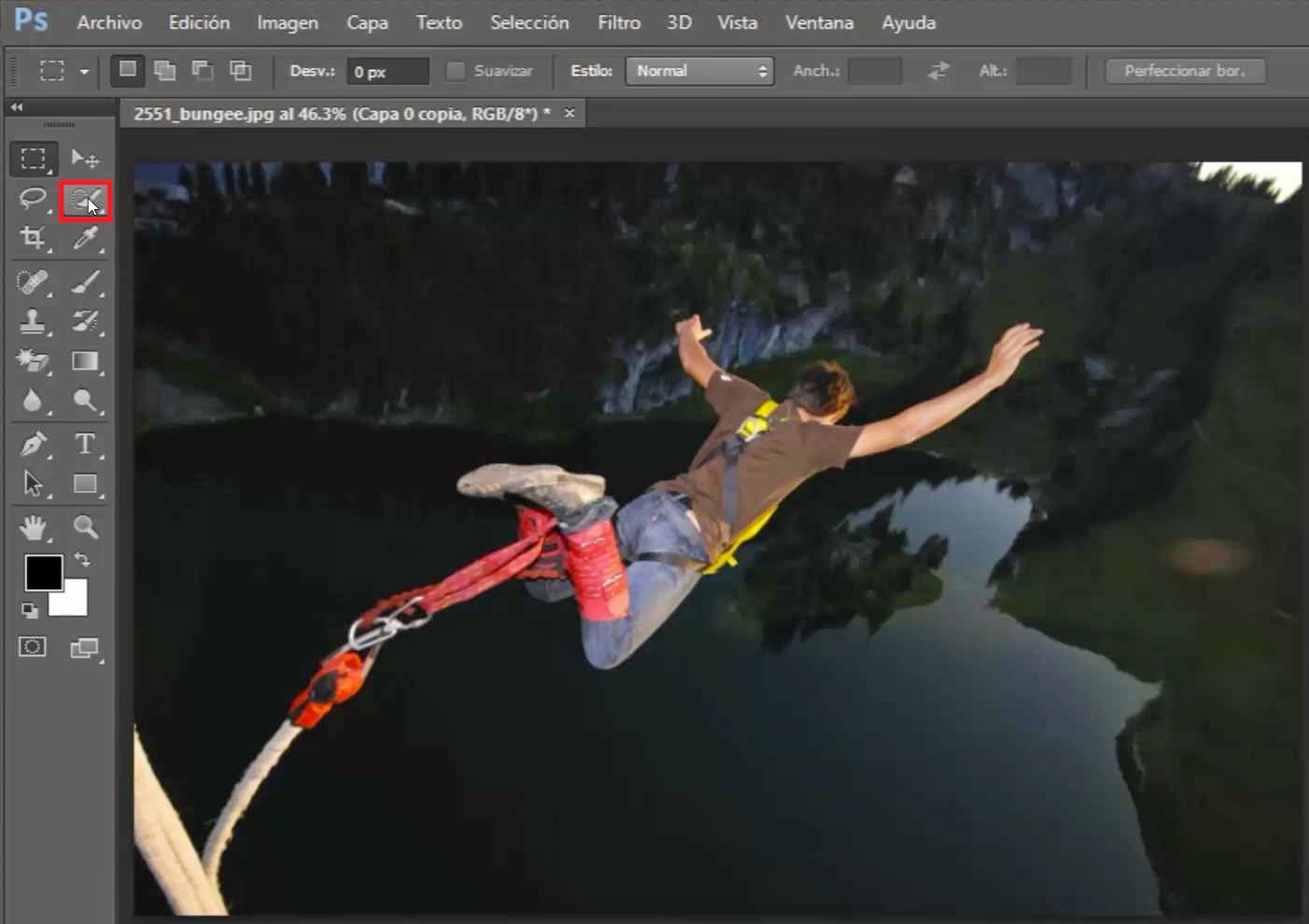Screen dimensions: 1309x924
Task: Toggle the Suavizar checkbox
Action: tap(455, 71)
